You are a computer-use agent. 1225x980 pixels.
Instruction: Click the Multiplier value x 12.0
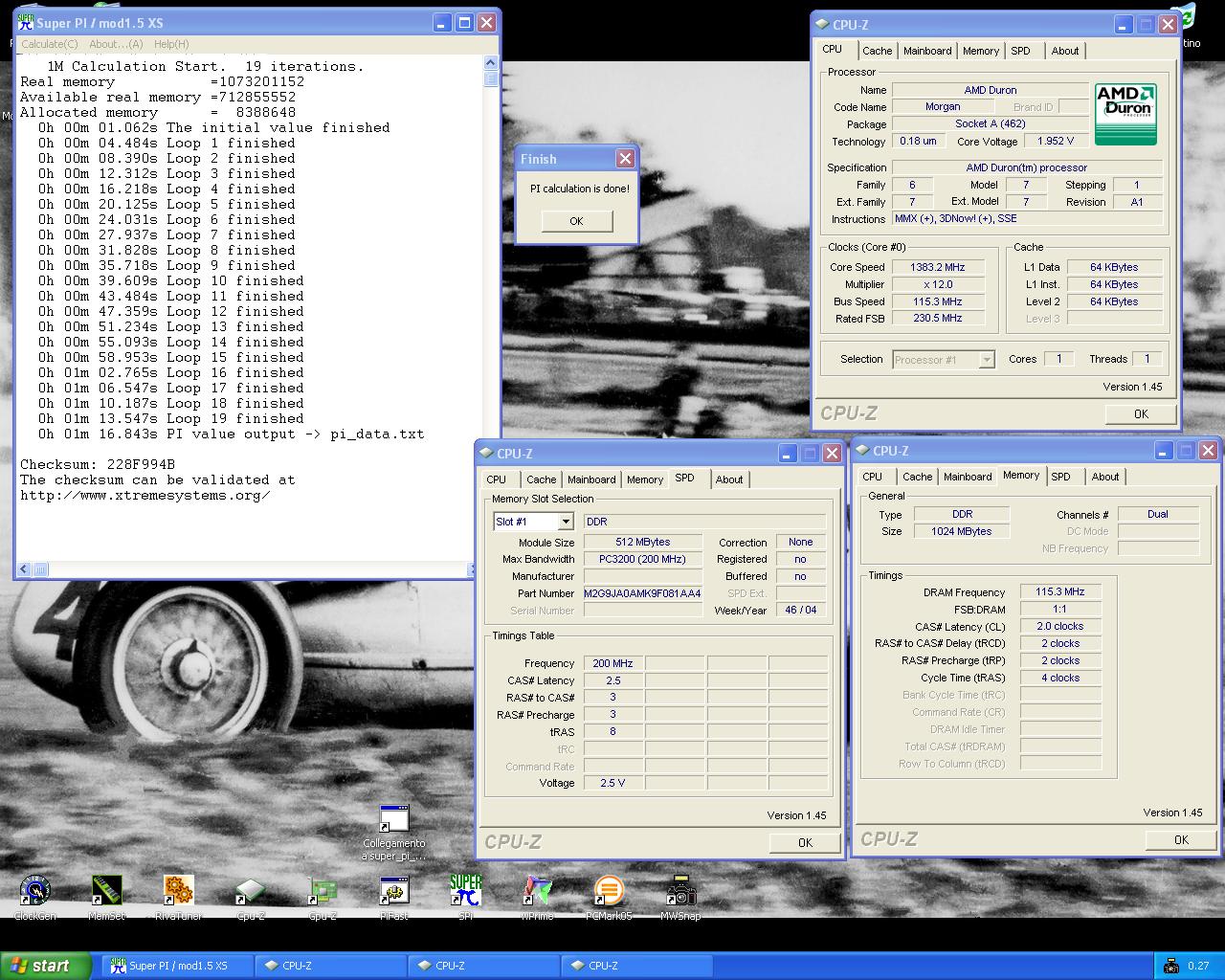coord(938,284)
